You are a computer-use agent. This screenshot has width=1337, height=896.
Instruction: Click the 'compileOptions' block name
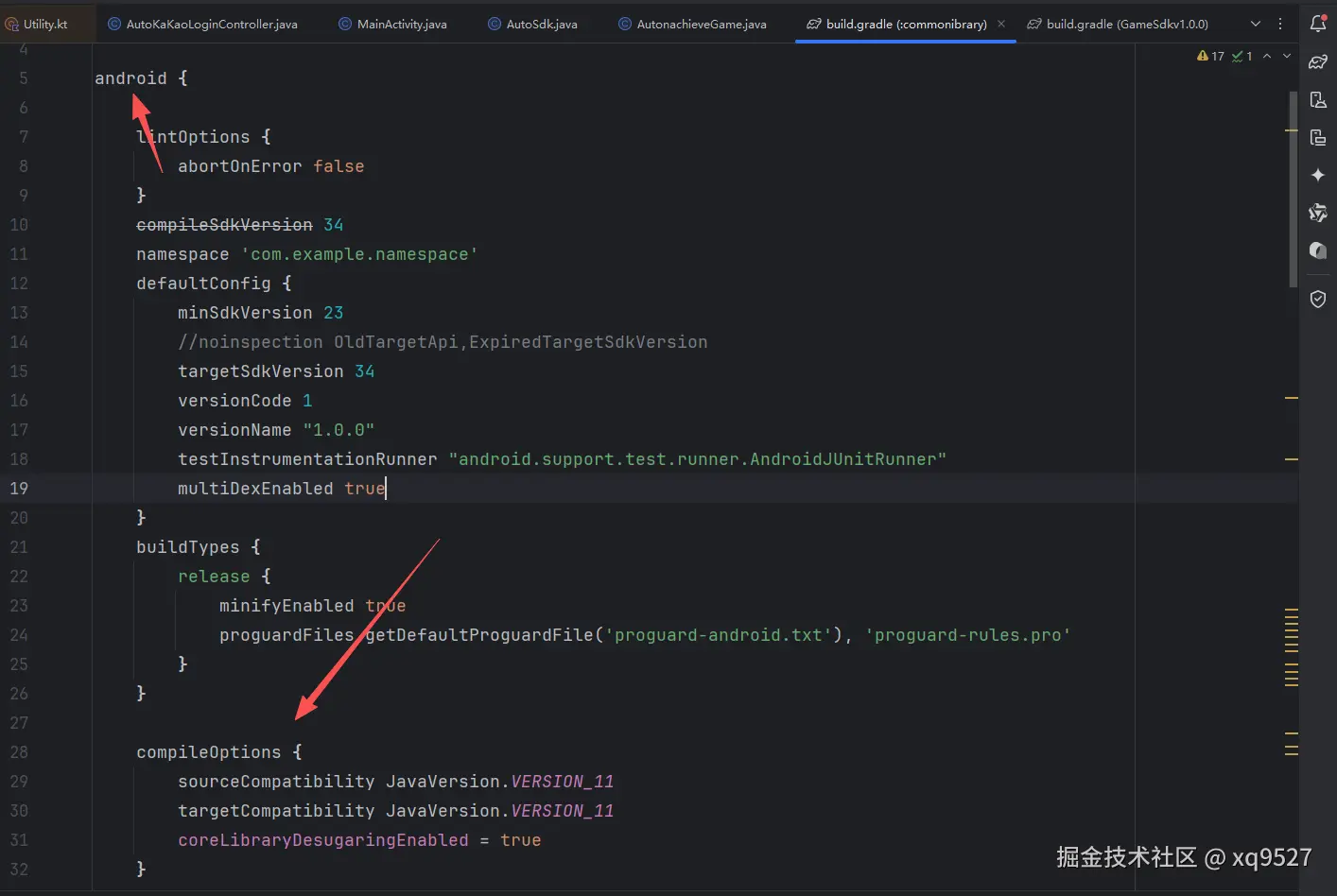(x=209, y=752)
